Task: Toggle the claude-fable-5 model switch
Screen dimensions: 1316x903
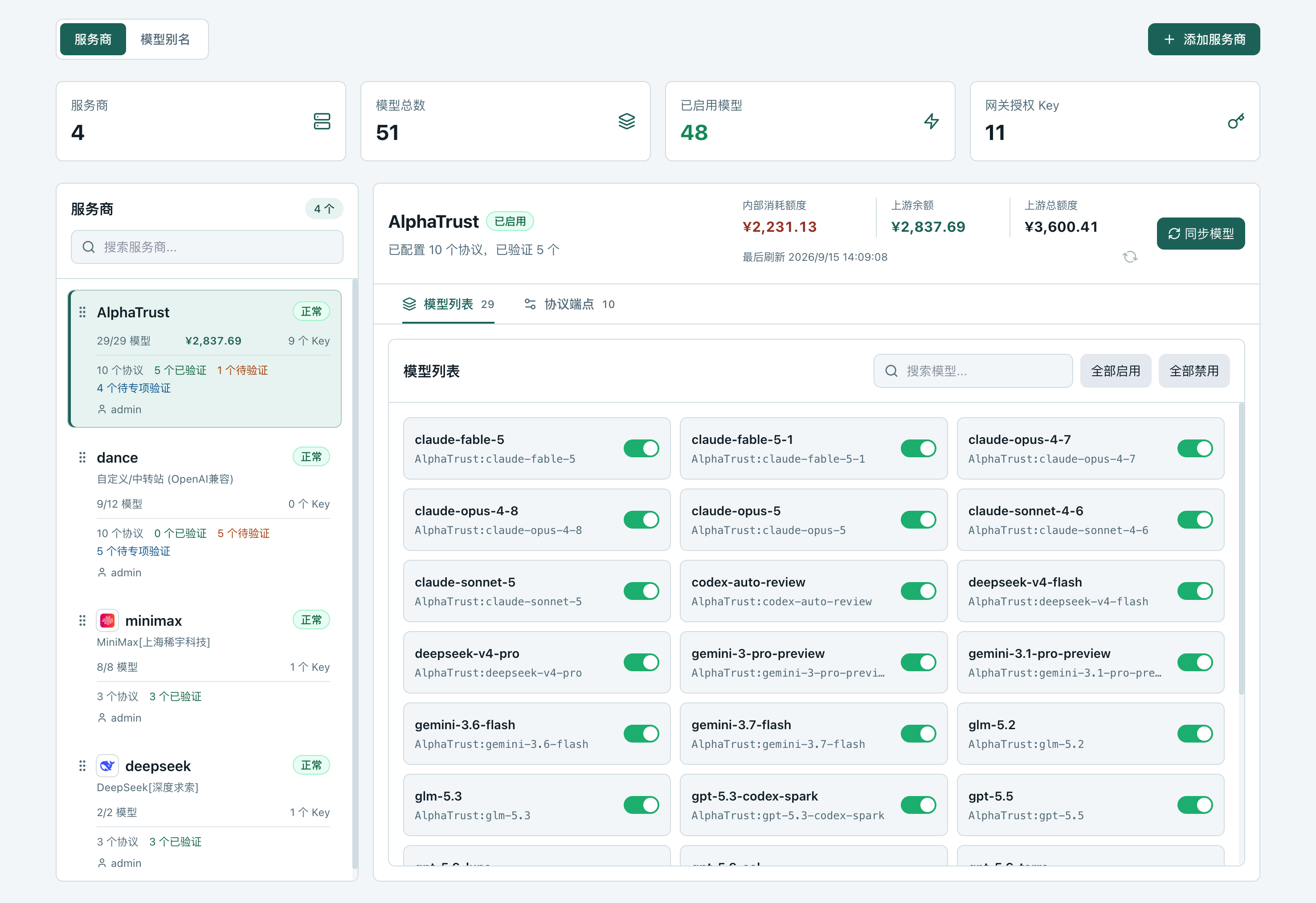Action: [642, 449]
